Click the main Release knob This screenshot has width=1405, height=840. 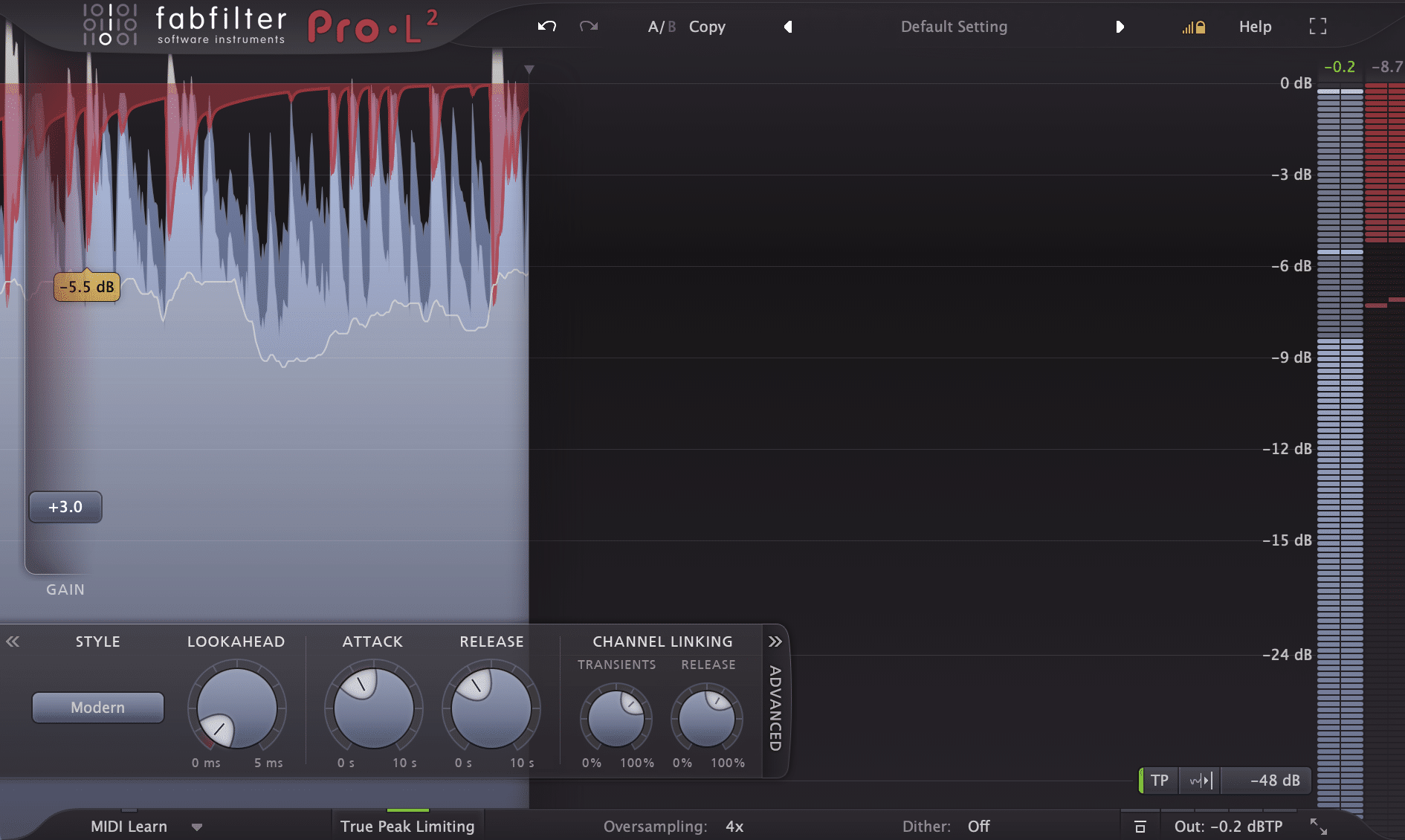click(491, 708)
